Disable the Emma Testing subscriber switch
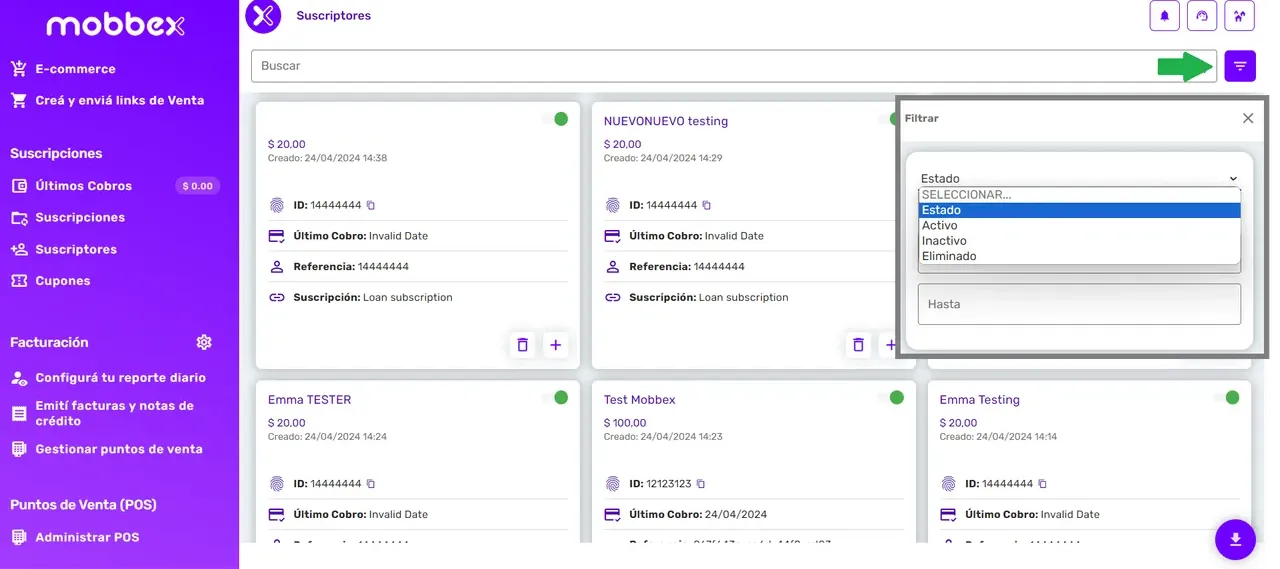 1226,398
